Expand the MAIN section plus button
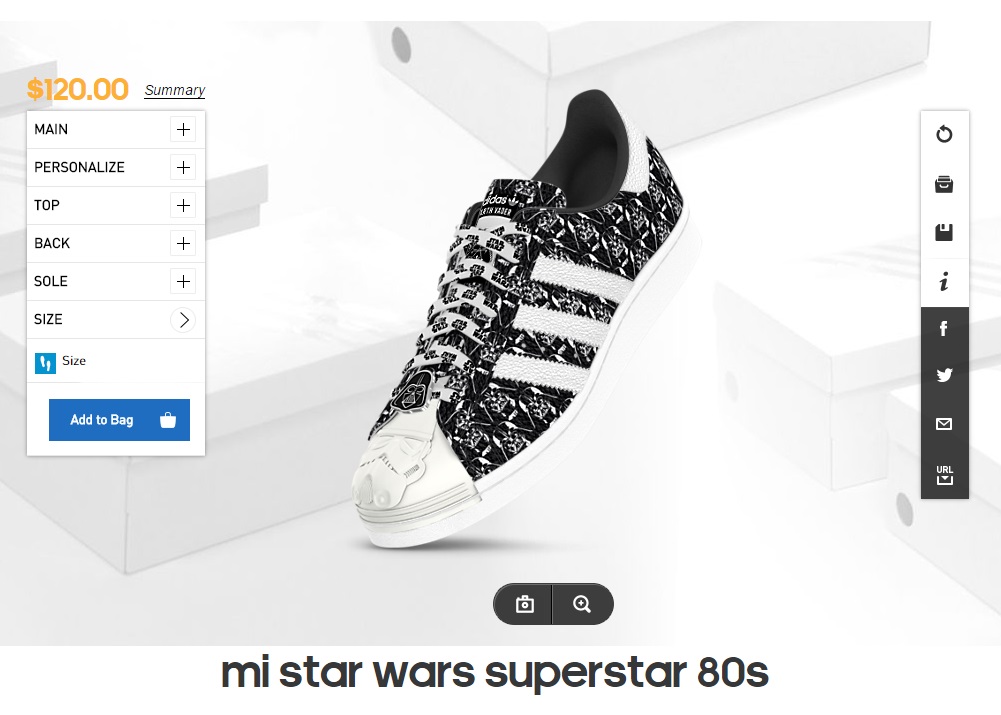The image size is (1001, 715). (183, 129)
